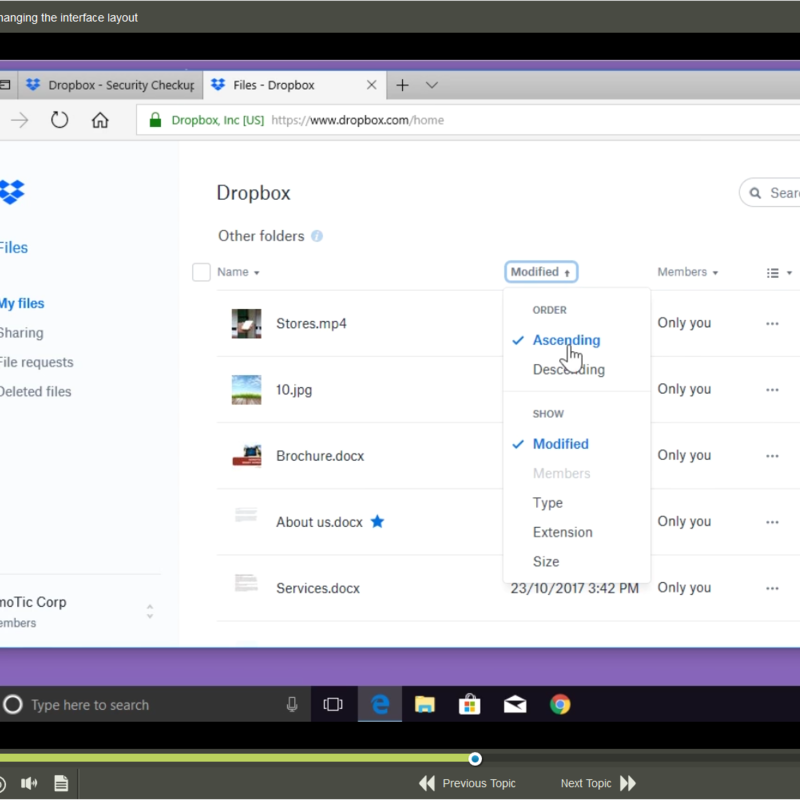Open the more options dots for Brochure.docx
Viewport: 800px width, 800px height.
[x=772, y=456]
